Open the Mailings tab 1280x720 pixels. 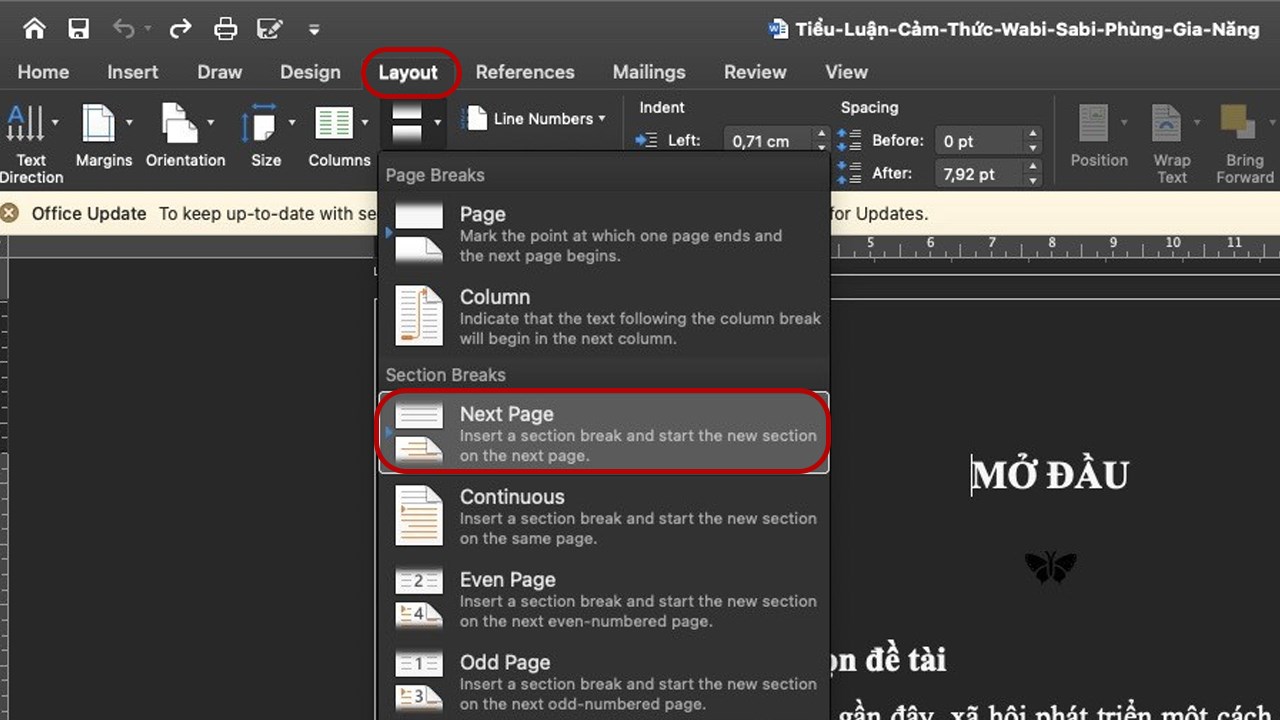tap(649, 72)
